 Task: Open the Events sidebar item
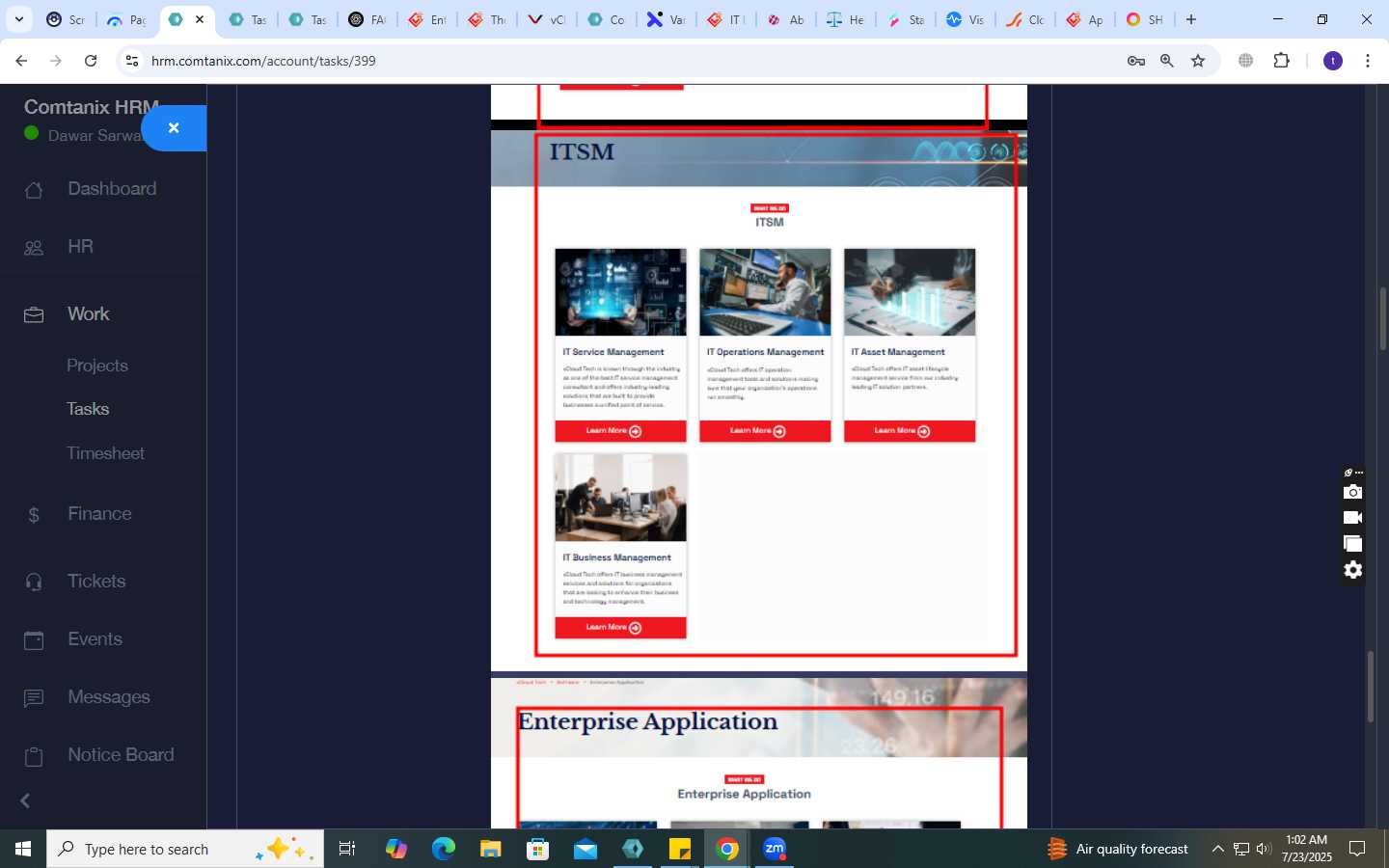[x=95, y=639]
